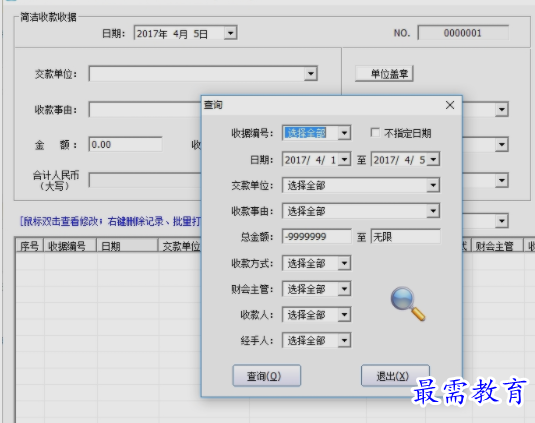The height and width of the screenshot is (423, 535).
Task: Click the main form 收款事由 input
Action: tap(145, 110)
